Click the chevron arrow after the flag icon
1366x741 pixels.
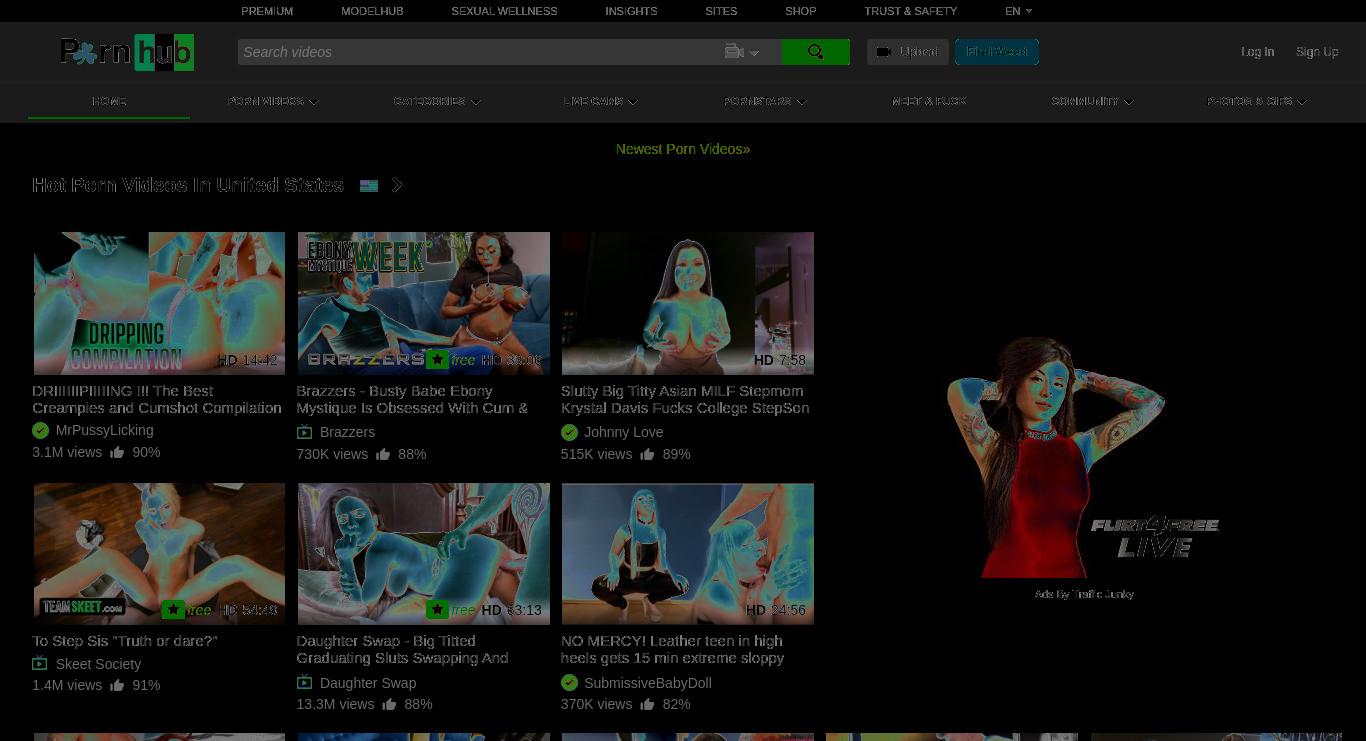398,185
